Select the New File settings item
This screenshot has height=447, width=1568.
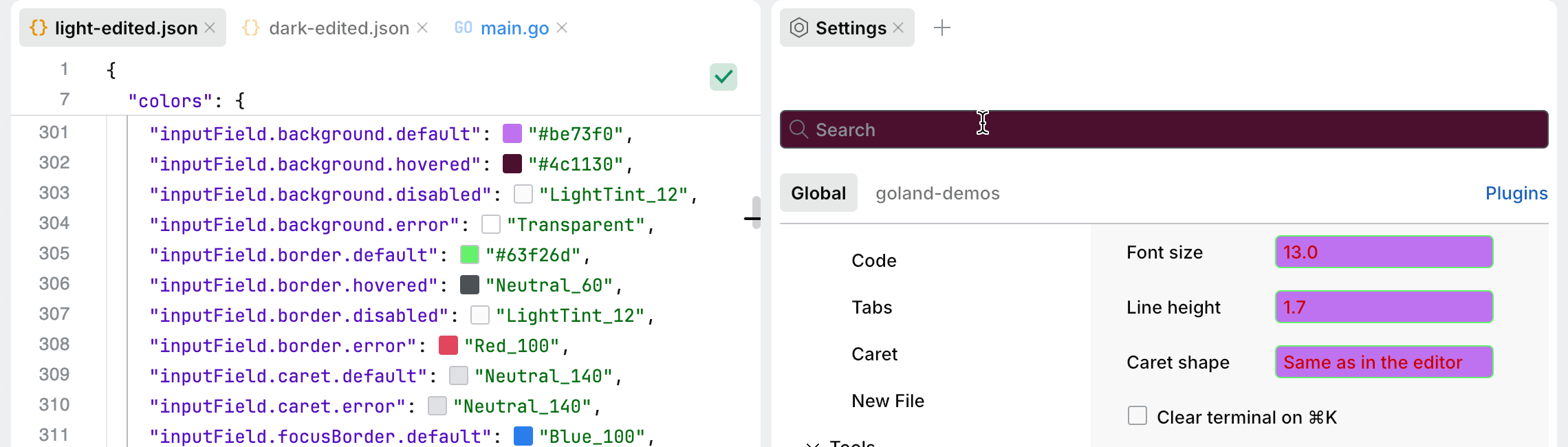pyautogui.click(x=888, y=401)
